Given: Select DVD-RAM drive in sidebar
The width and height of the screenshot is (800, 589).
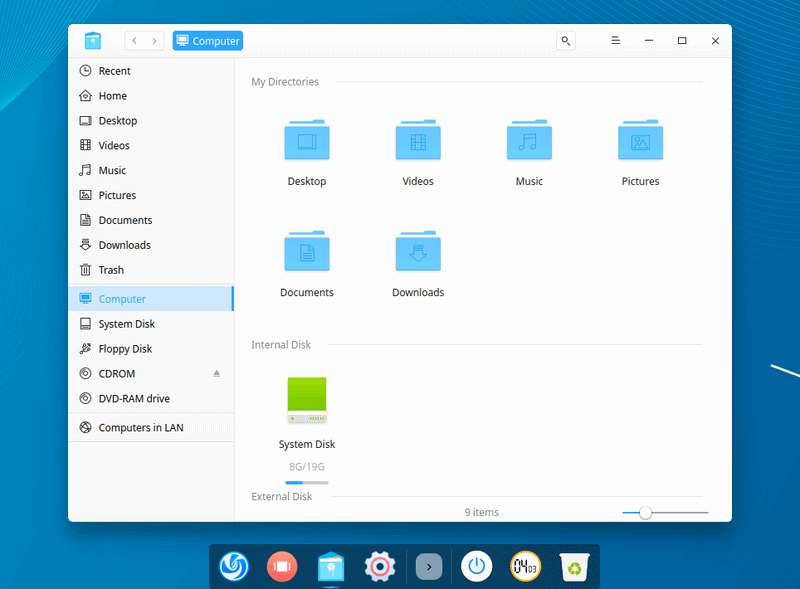Looking at the screenshot, I should point(133,399).
